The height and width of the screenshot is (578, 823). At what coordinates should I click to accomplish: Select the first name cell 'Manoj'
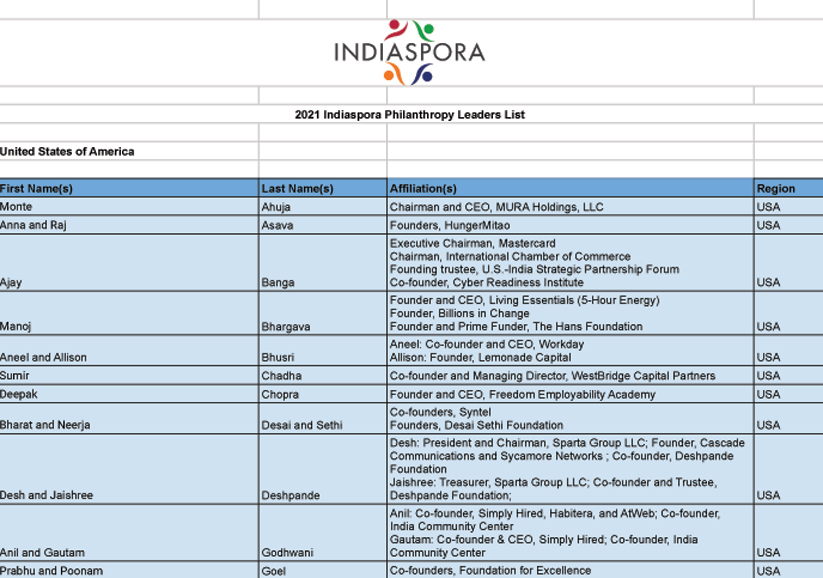click(129, 313)
